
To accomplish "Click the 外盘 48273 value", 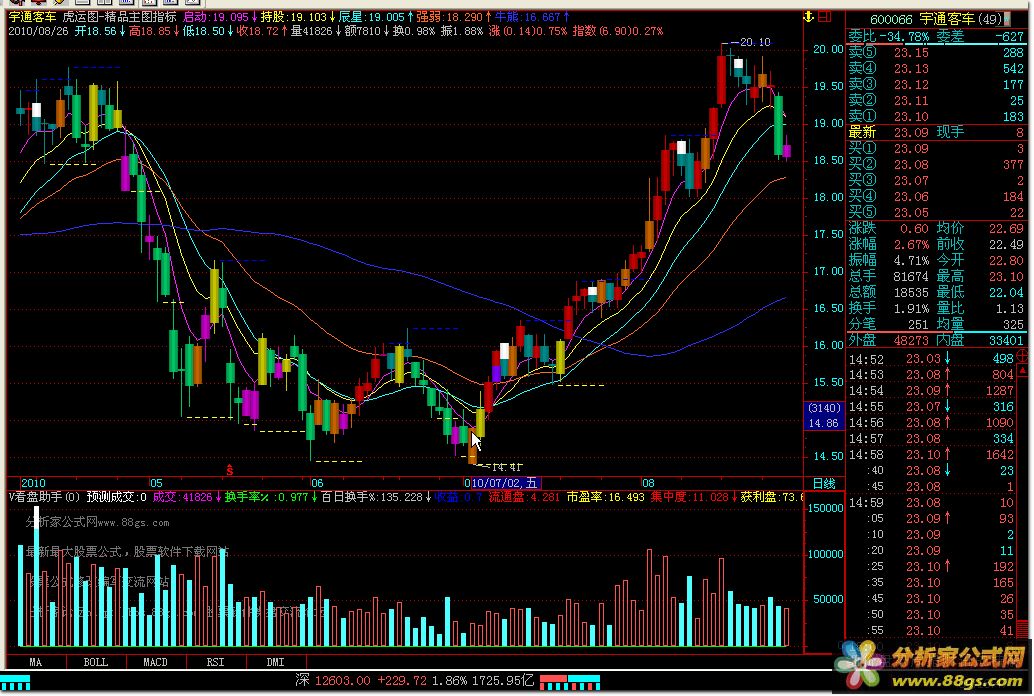I will (888, 340).
